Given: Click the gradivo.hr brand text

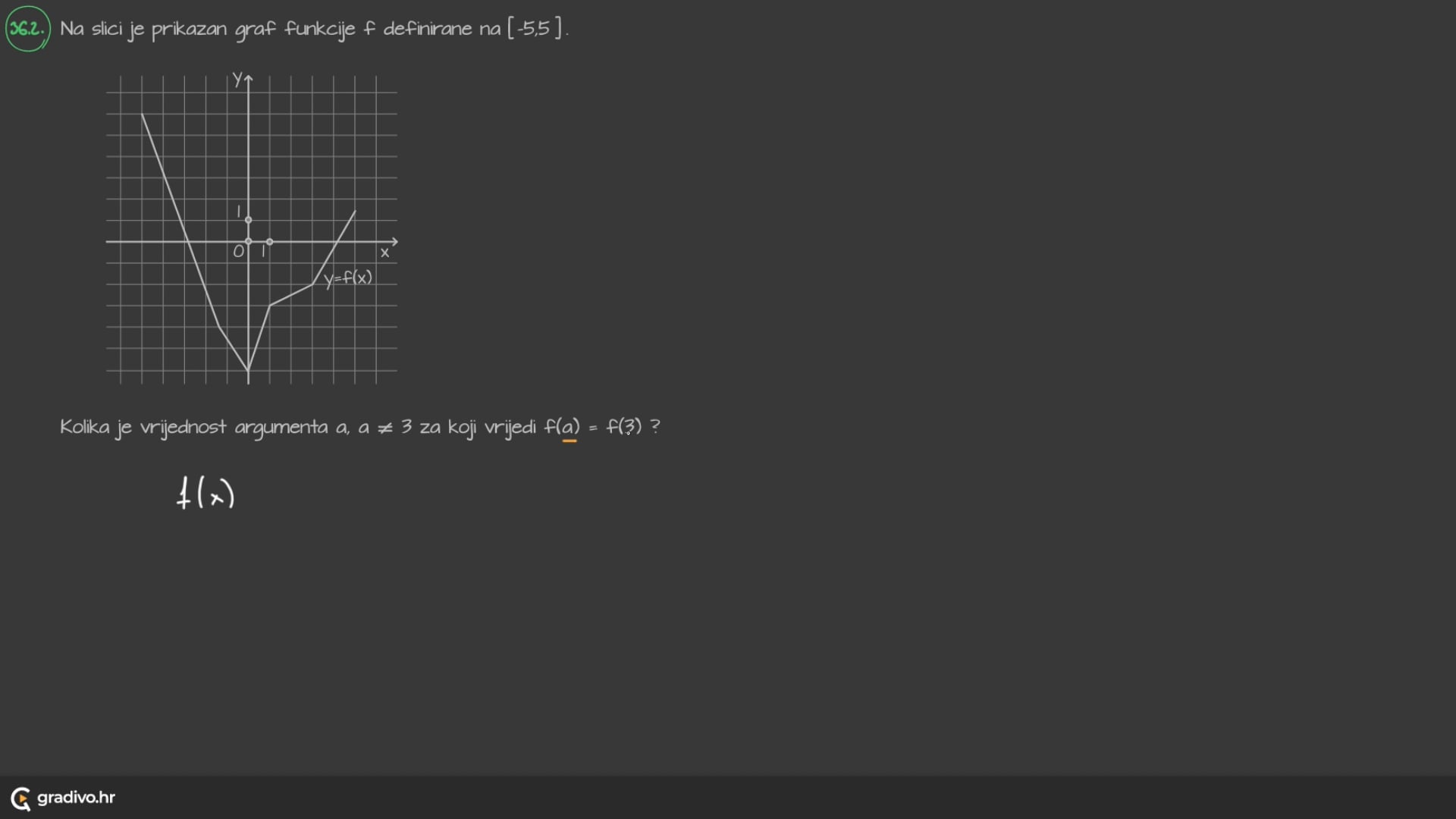Looking at the screenshot, I should (76, 798).
